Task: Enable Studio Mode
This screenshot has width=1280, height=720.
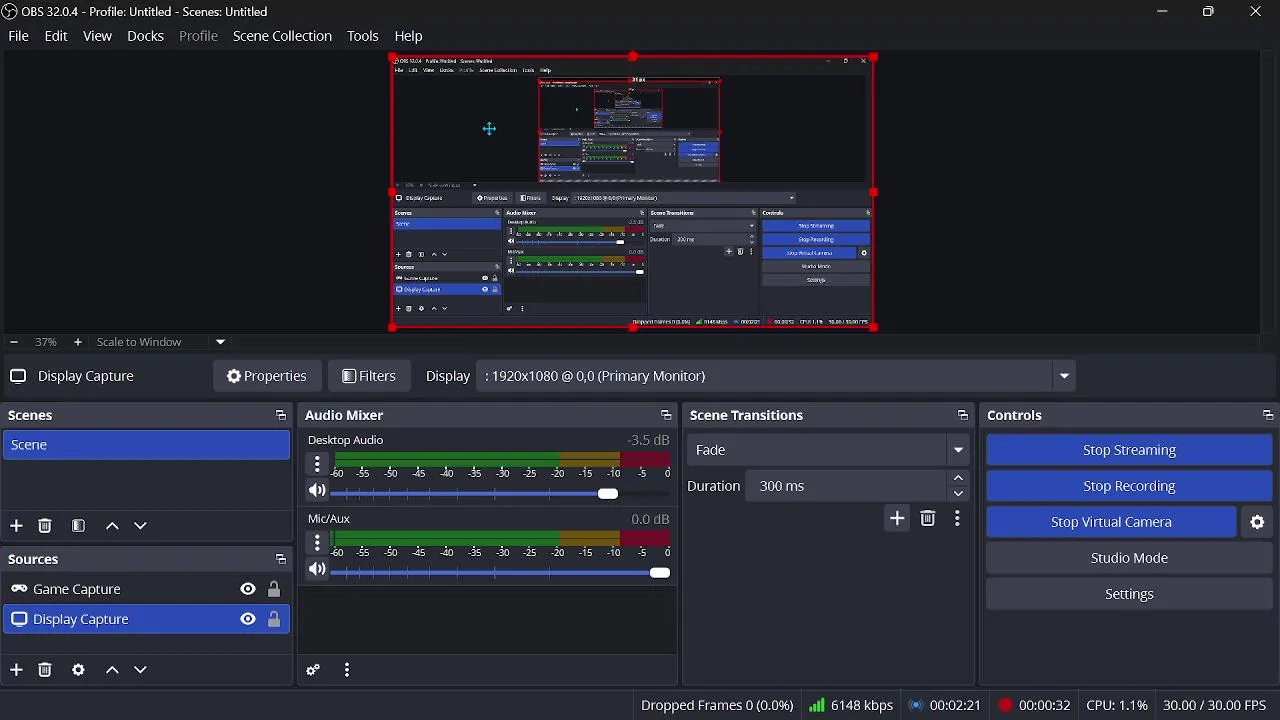Action: [x=1129, y=558]
